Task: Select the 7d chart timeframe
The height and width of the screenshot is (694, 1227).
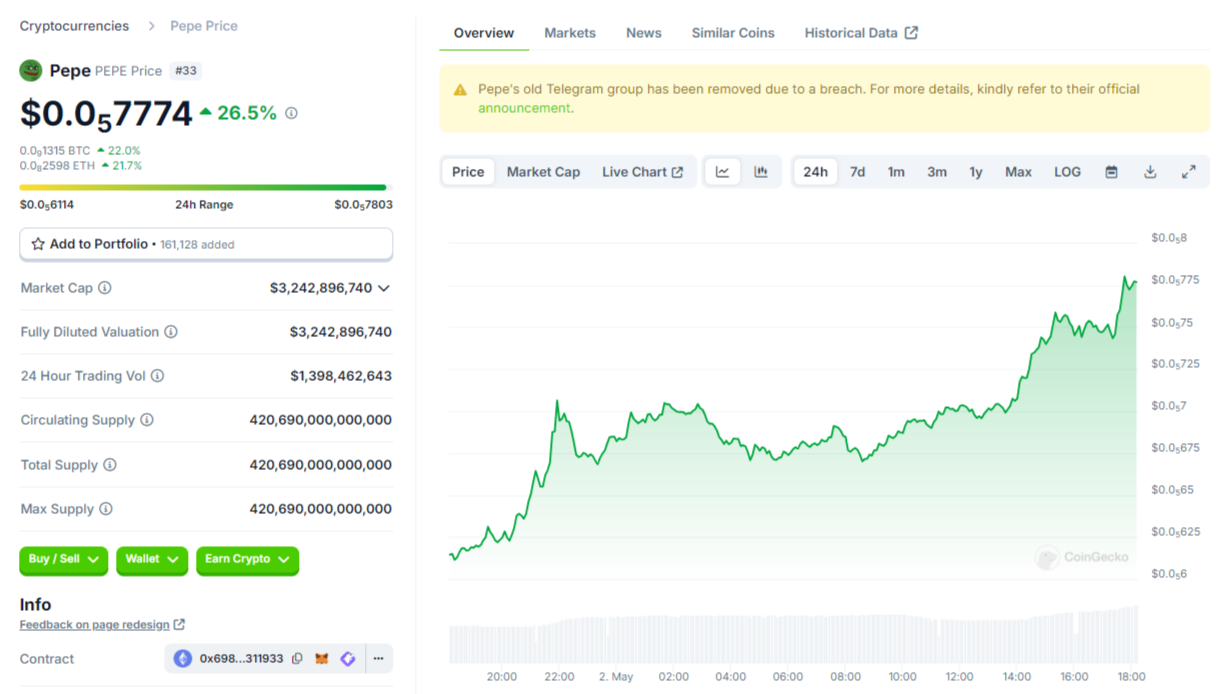Action: point(856,171)
